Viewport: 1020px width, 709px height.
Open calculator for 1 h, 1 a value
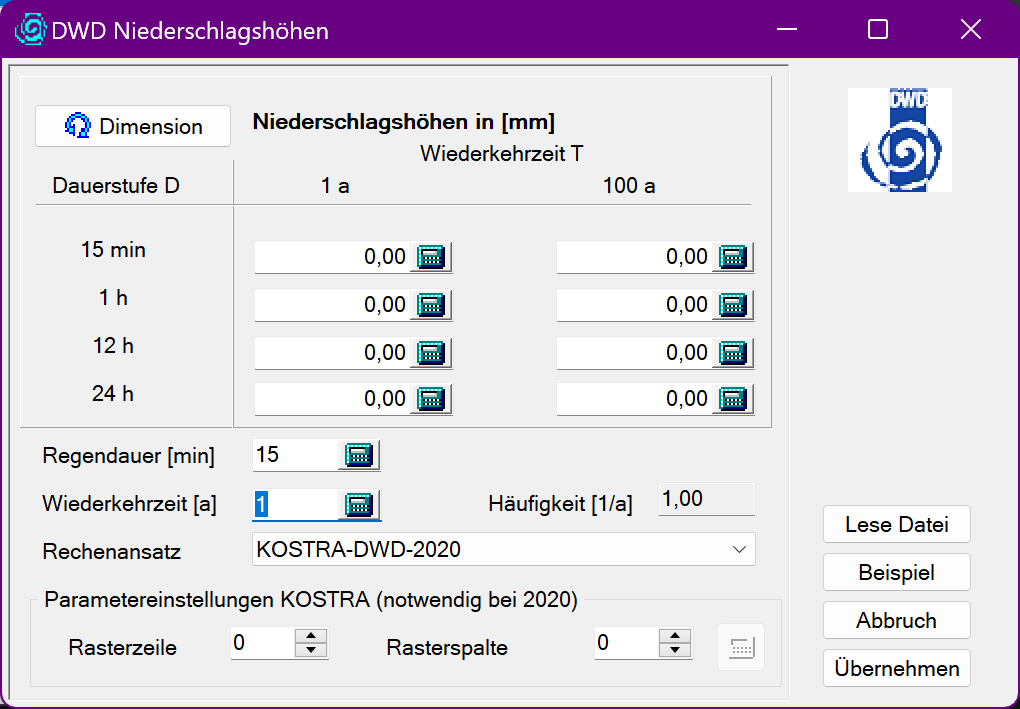431,305
